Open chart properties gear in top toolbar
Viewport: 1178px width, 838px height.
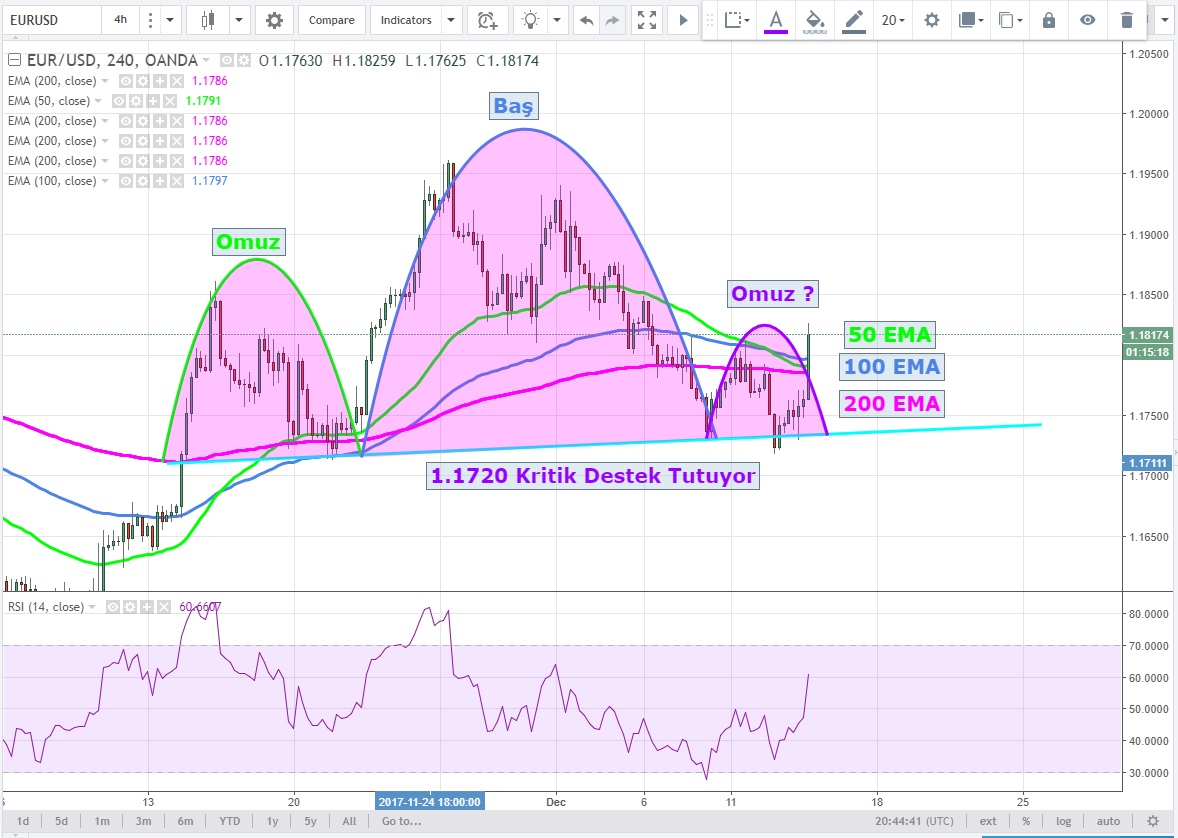(274, 20)
